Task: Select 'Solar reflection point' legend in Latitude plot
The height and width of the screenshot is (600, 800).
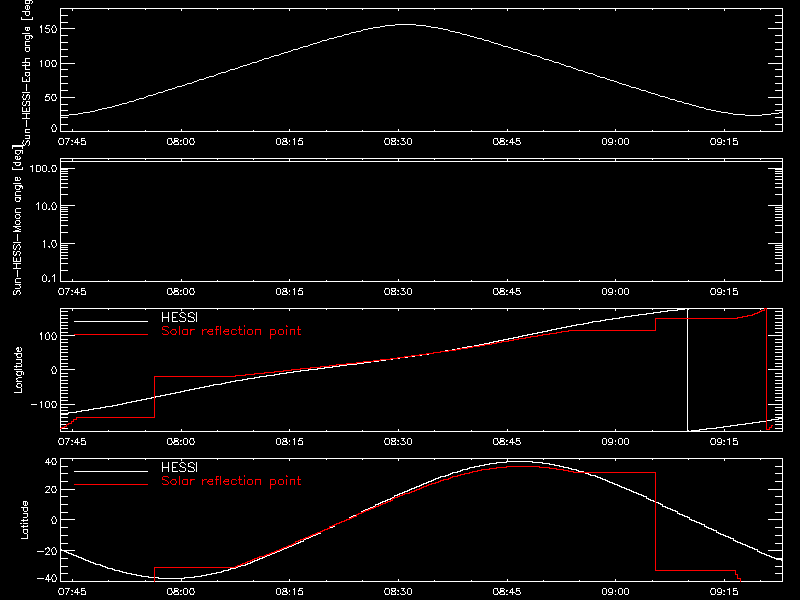Action: [231, 481]
